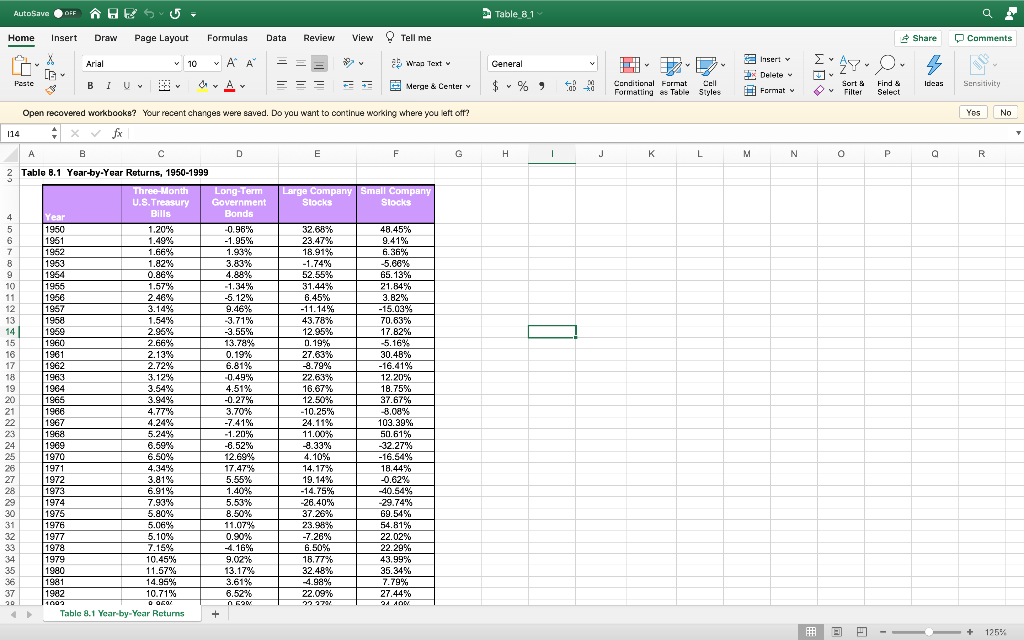Apply the yellow fill color
1024x640 pixels.
(x=202, y=86)
